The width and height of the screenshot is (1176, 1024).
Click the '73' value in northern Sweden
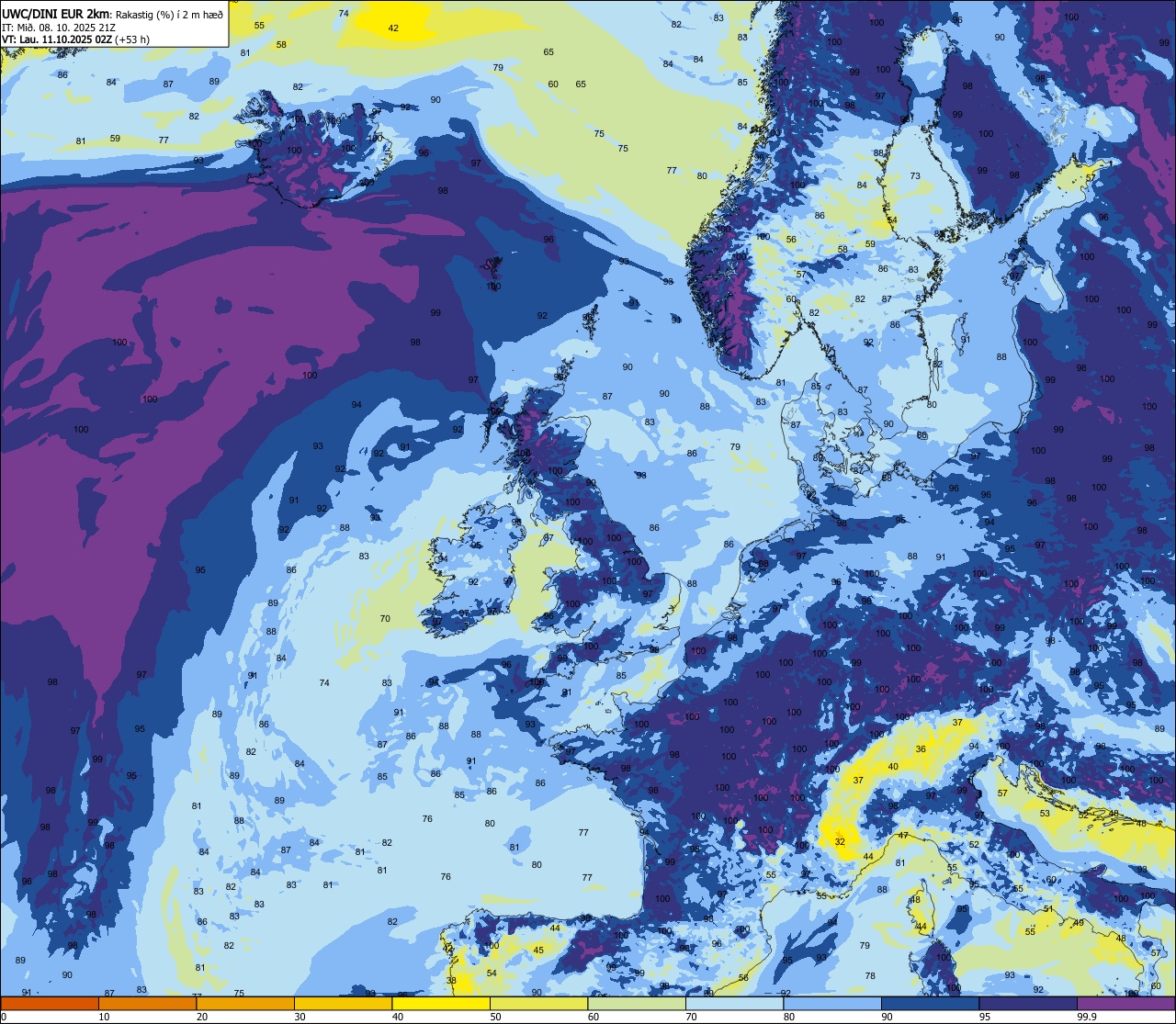click(915, 176)
